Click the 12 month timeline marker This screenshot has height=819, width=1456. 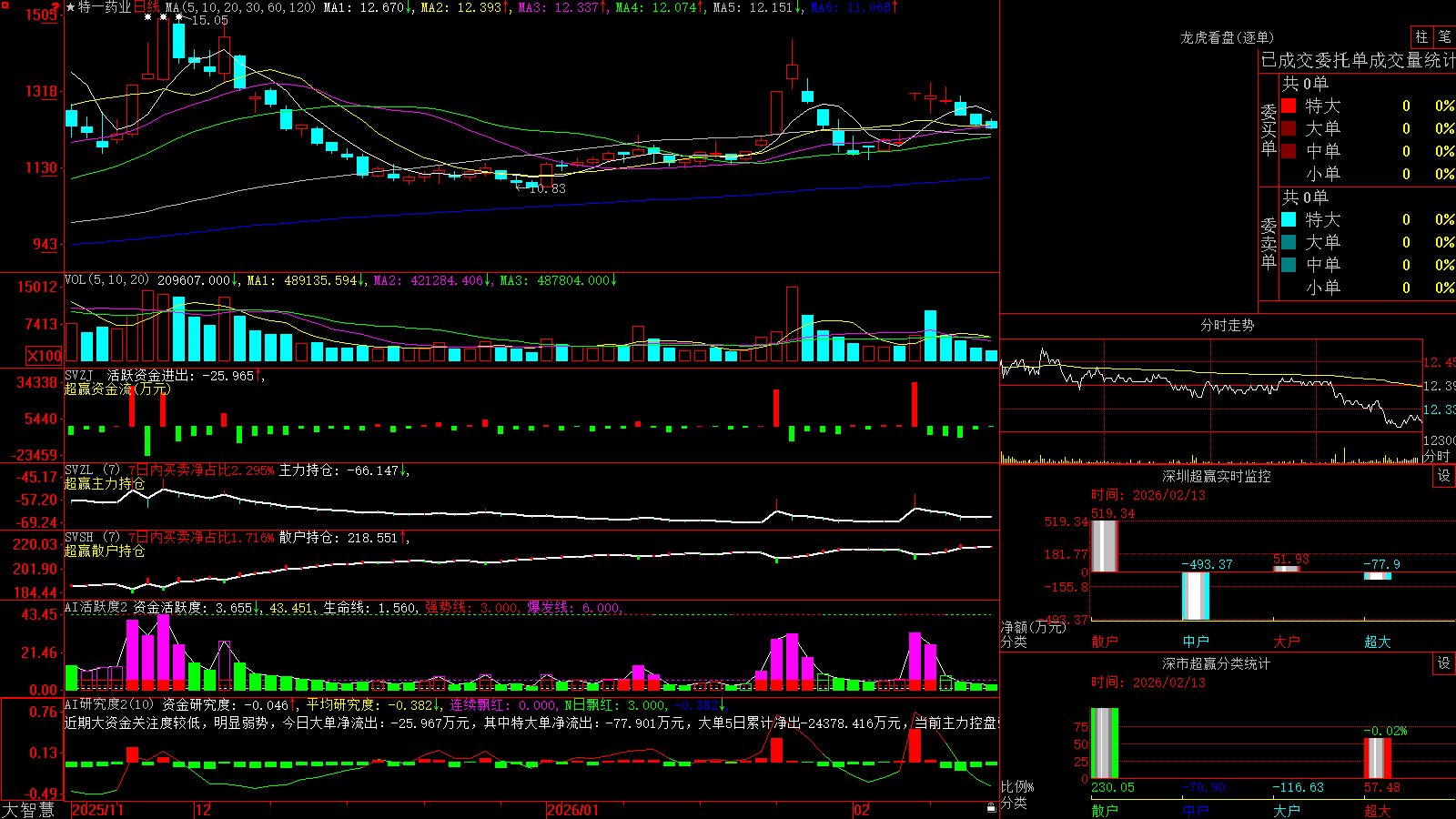(204, 810)
